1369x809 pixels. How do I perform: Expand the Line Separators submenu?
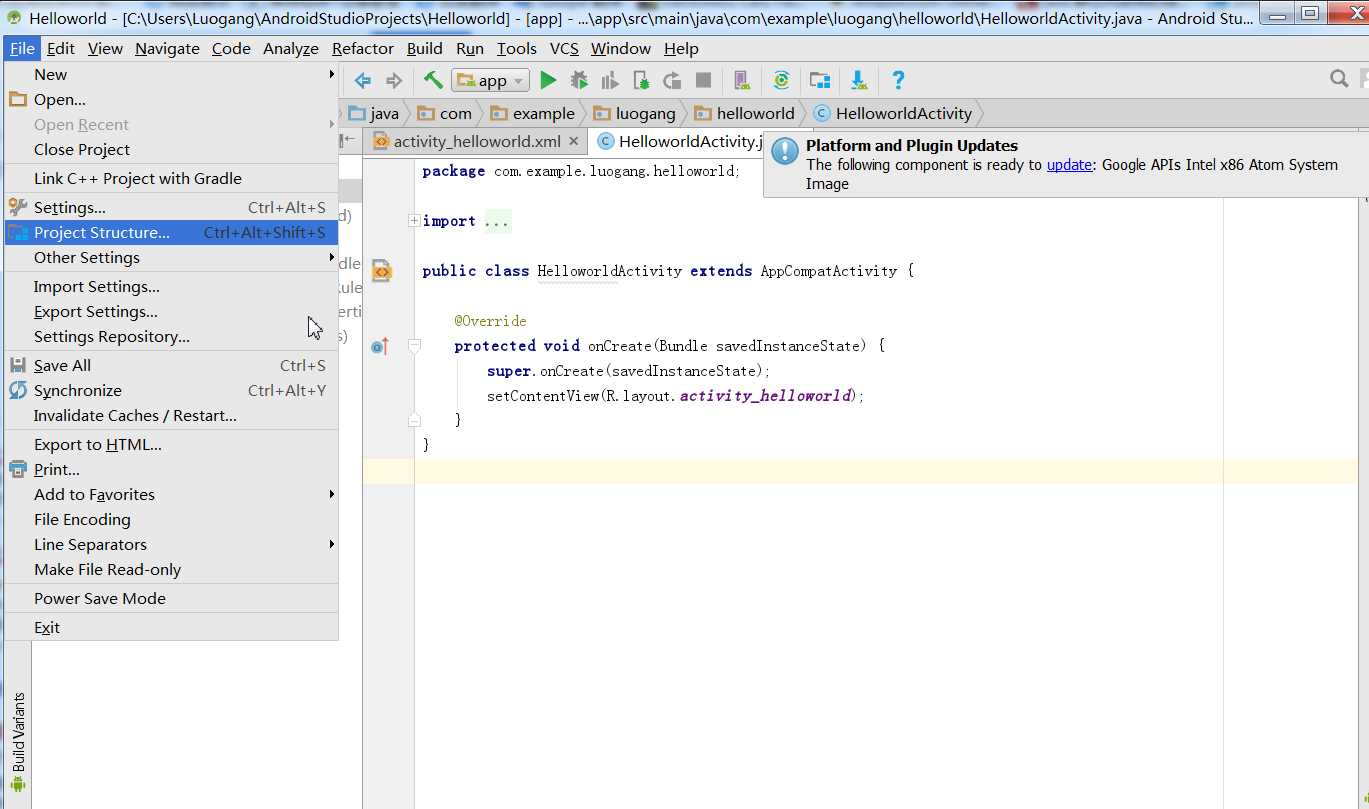coord(171,544)
